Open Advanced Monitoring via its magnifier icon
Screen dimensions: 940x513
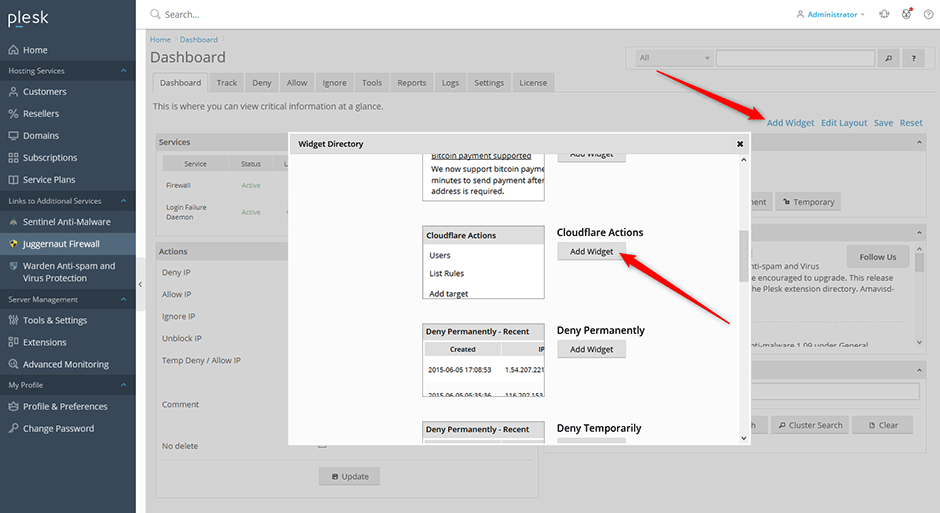coord(13,364)
